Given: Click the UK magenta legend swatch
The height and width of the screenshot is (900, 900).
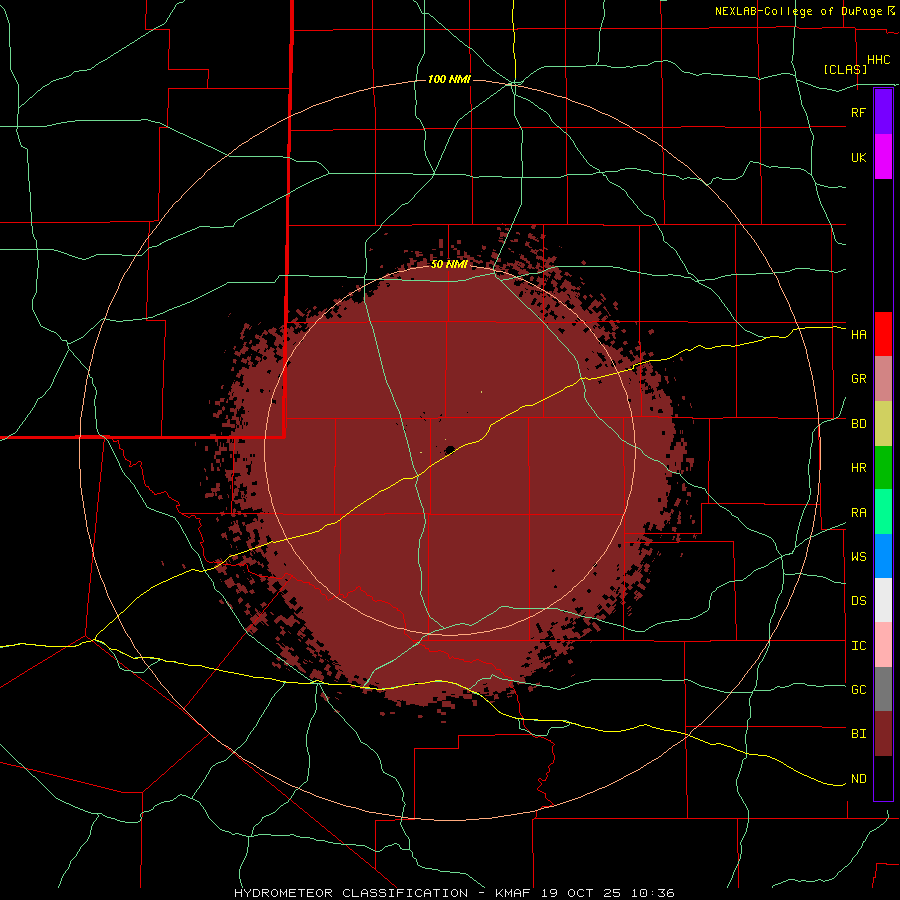Looking at the screenshot, I should [883, 157].
